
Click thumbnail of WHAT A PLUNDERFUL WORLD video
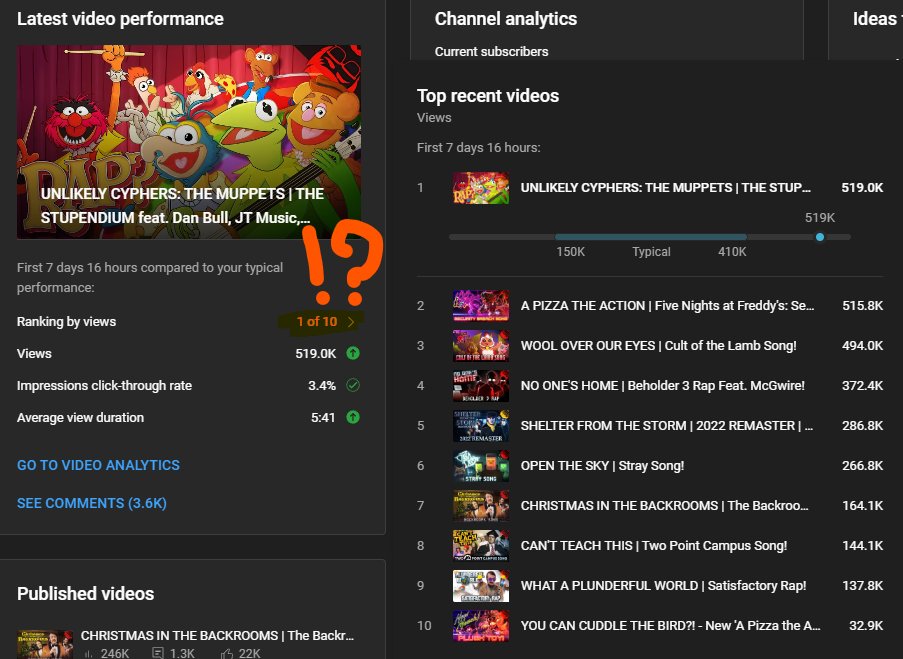point(481,586)
